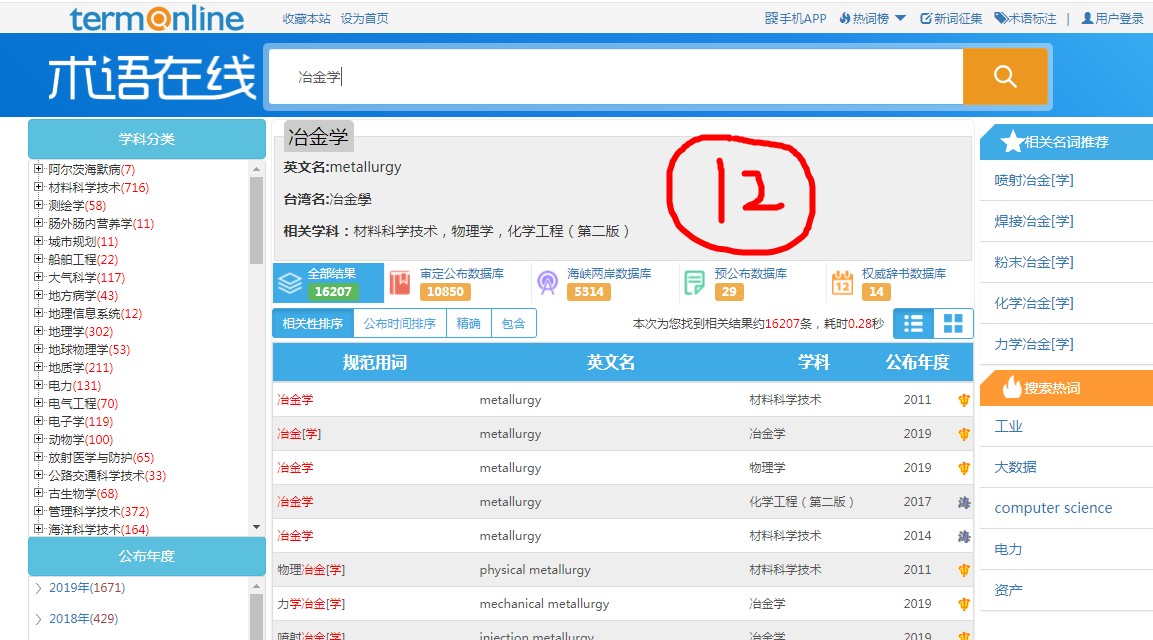This screenshot has height=640, width=1153.
Task: Click the orange search magnifier button
Action: click(x=1005, y=76)
